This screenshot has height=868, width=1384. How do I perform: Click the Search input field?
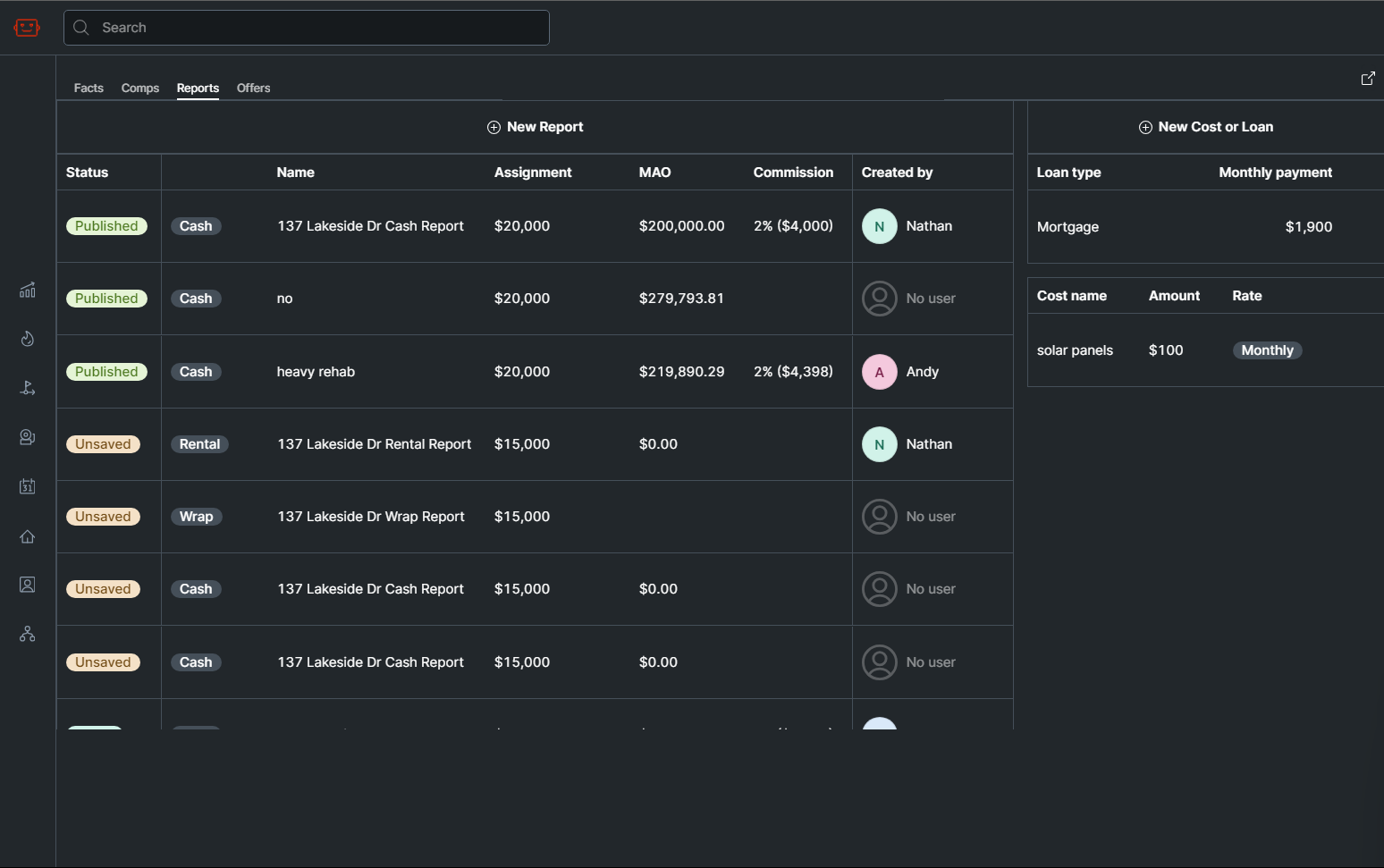click(x=307, y=28)
